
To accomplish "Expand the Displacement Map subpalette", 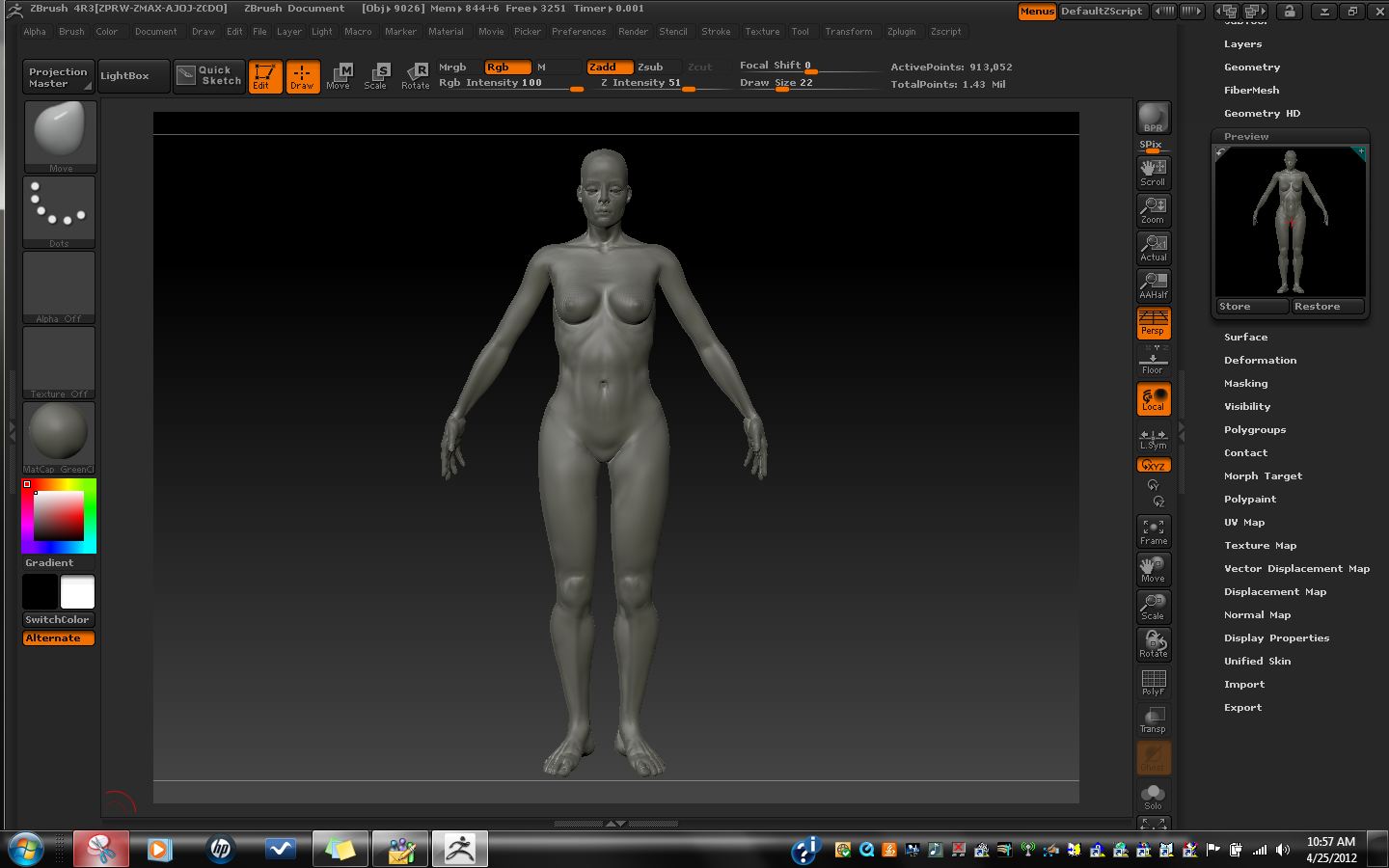I will [1274, 592].
